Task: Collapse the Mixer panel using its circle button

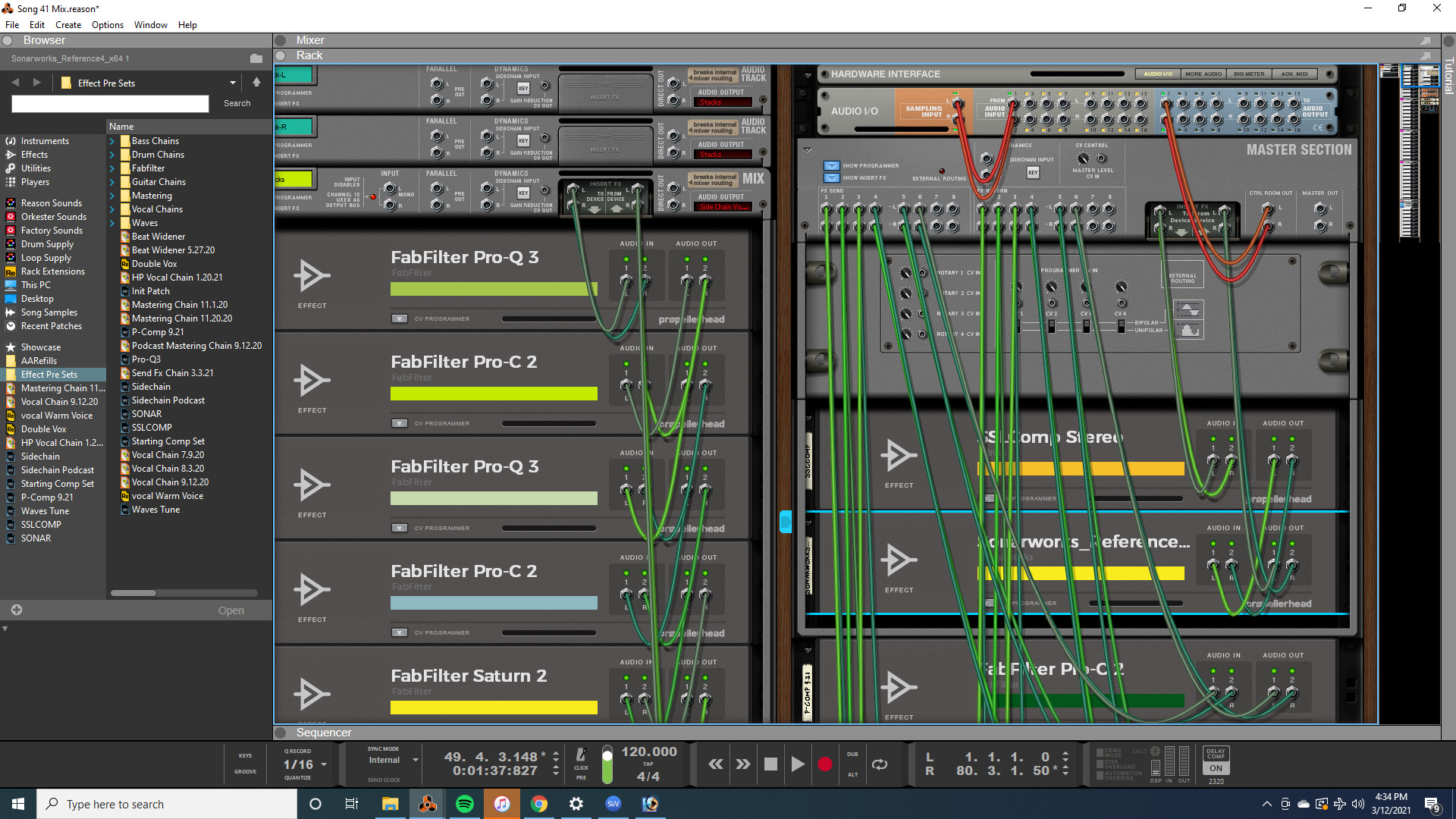Action: 281,40
